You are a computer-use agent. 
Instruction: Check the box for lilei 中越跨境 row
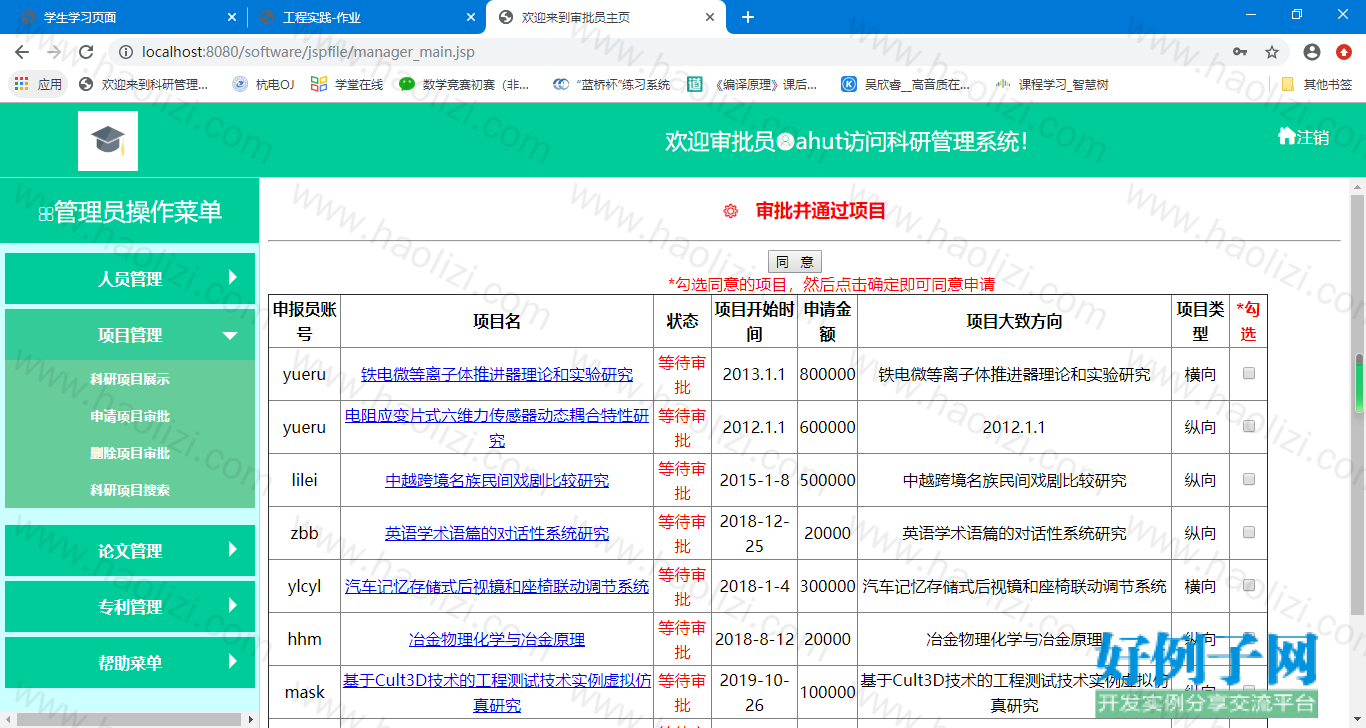(1248, 479)
